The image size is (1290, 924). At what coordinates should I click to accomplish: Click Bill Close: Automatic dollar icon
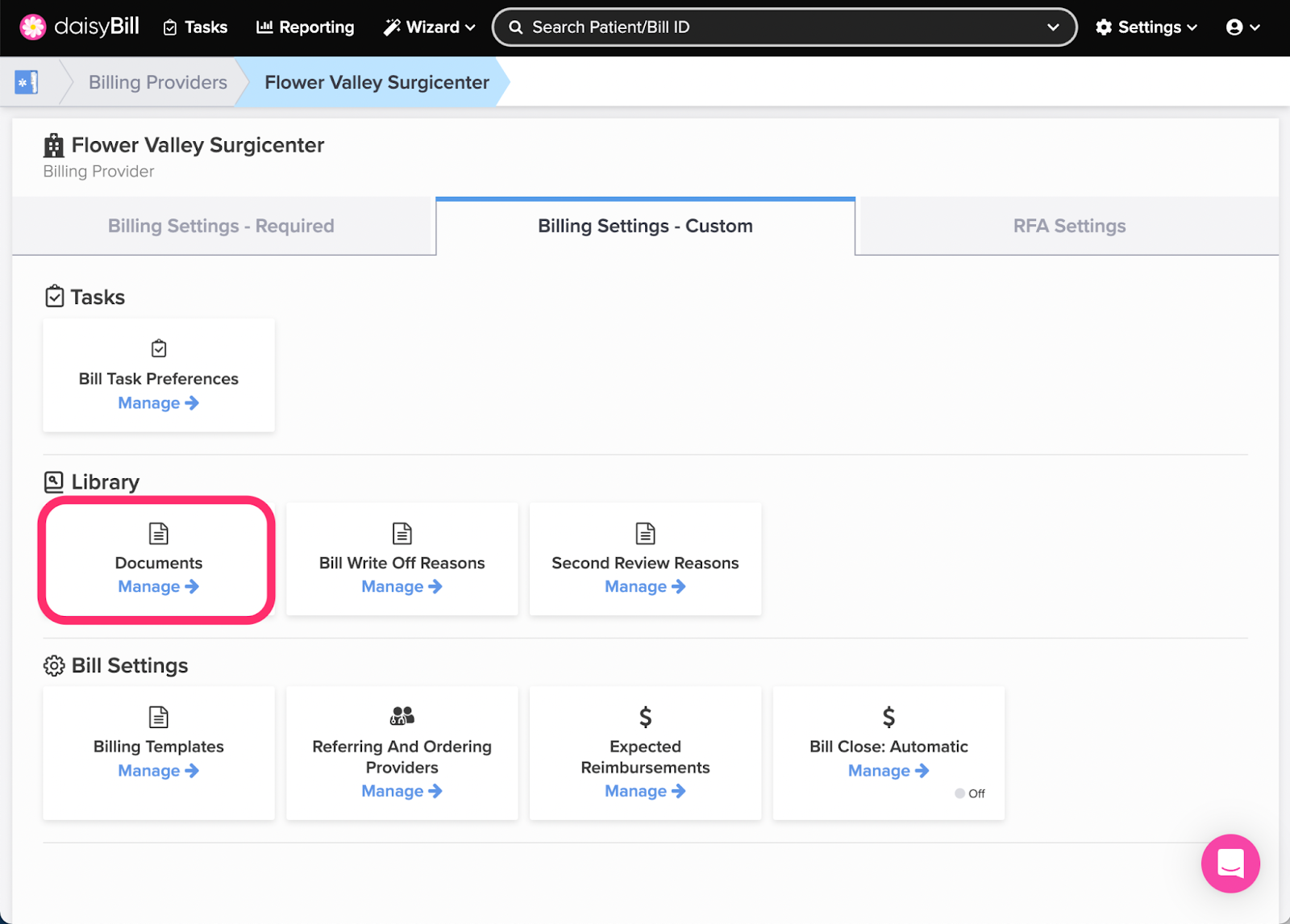[x=888, y=717]
